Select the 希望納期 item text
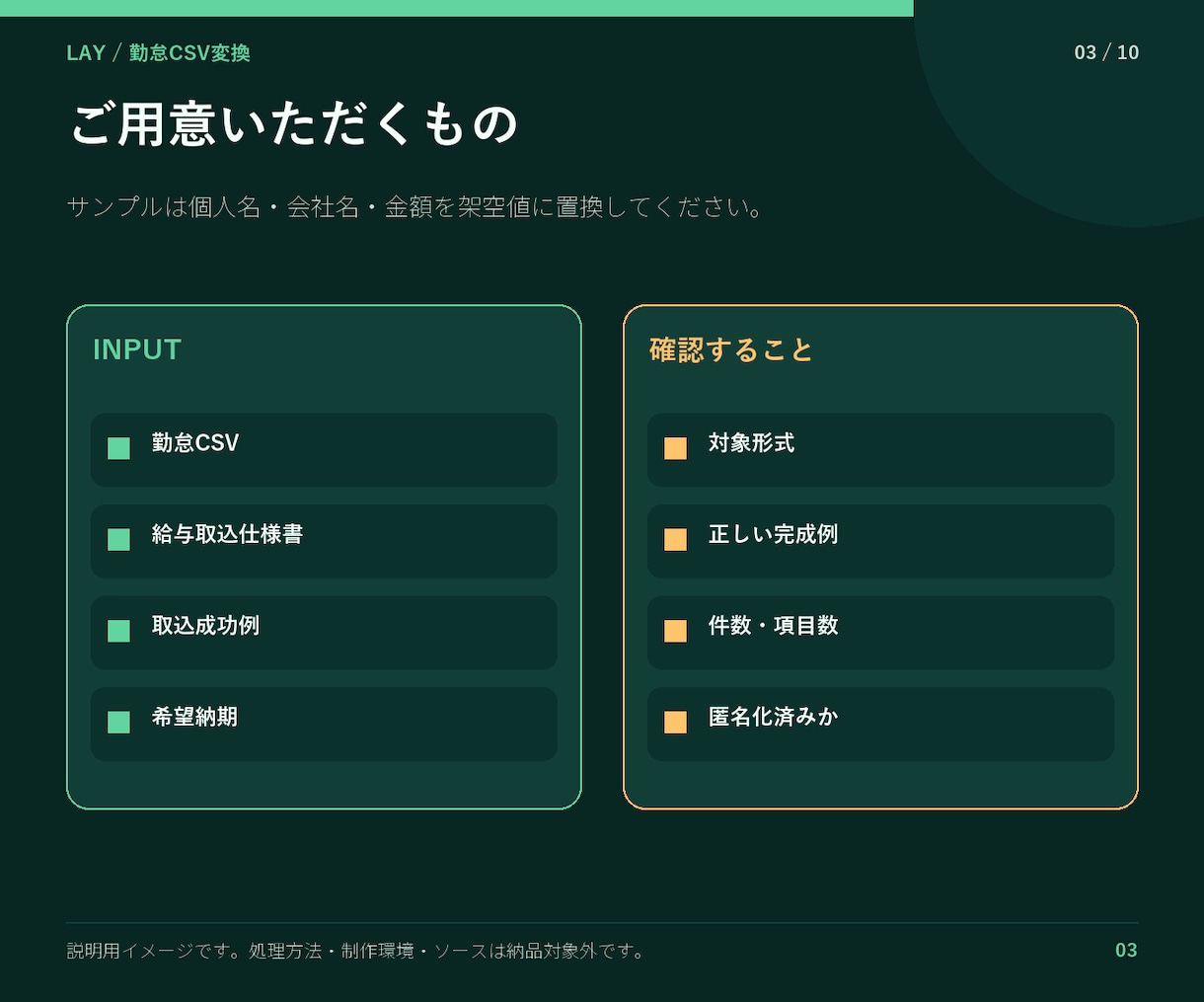 tap(194, 717)
